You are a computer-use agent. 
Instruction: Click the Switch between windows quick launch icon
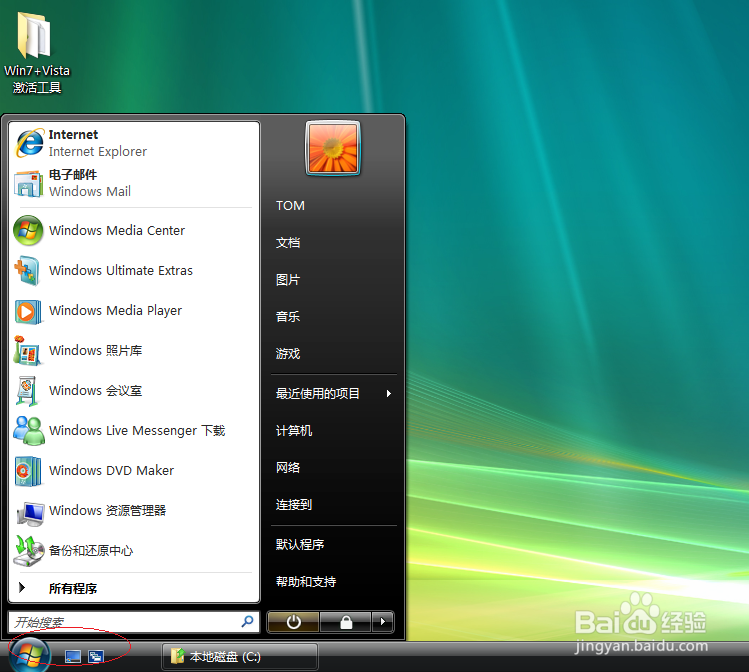96,657
